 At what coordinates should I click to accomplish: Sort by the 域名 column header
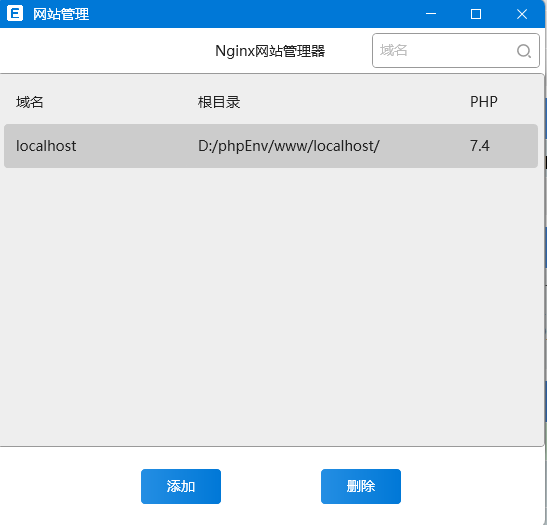coord(30,102)
